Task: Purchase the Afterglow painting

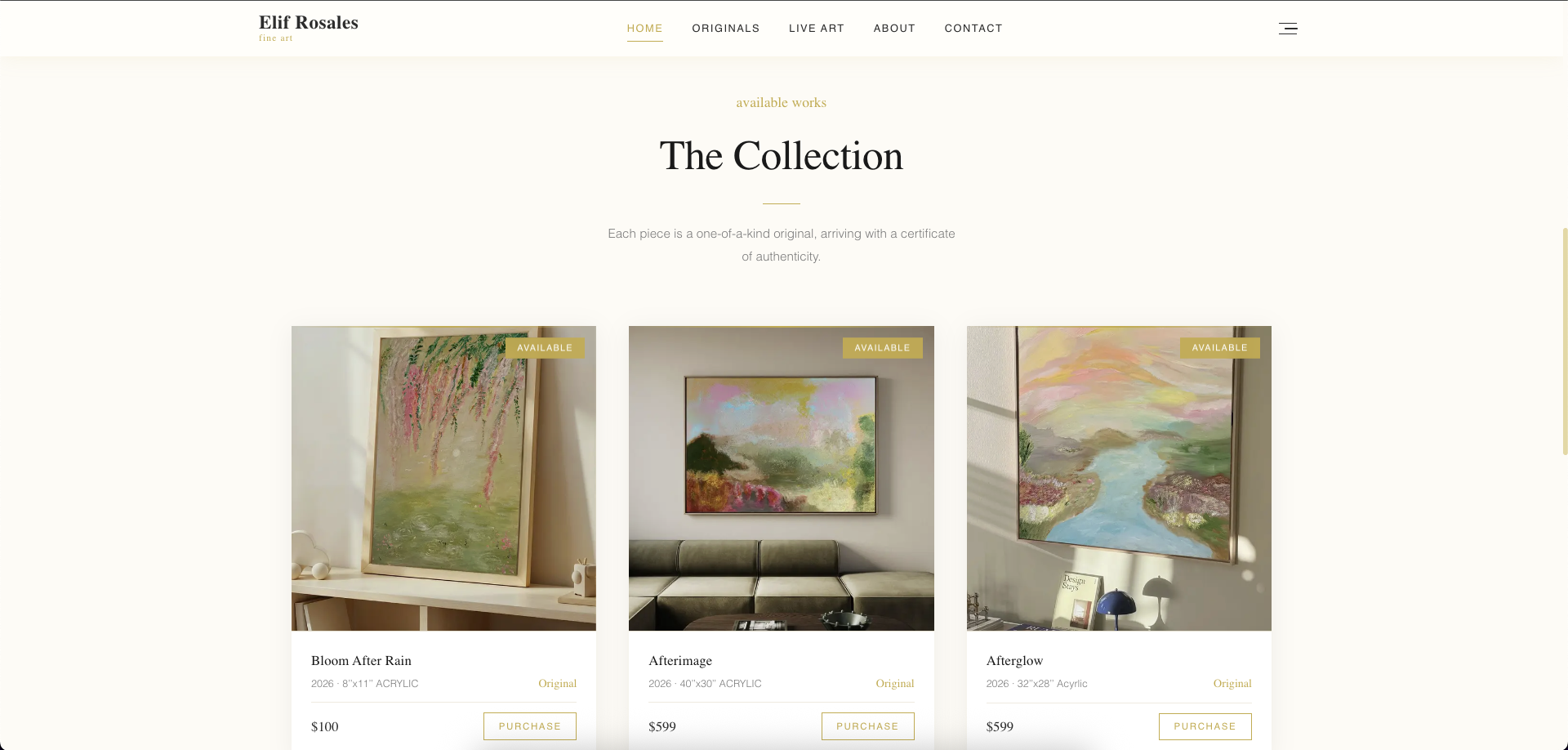Action: (x=1205, y=726)
